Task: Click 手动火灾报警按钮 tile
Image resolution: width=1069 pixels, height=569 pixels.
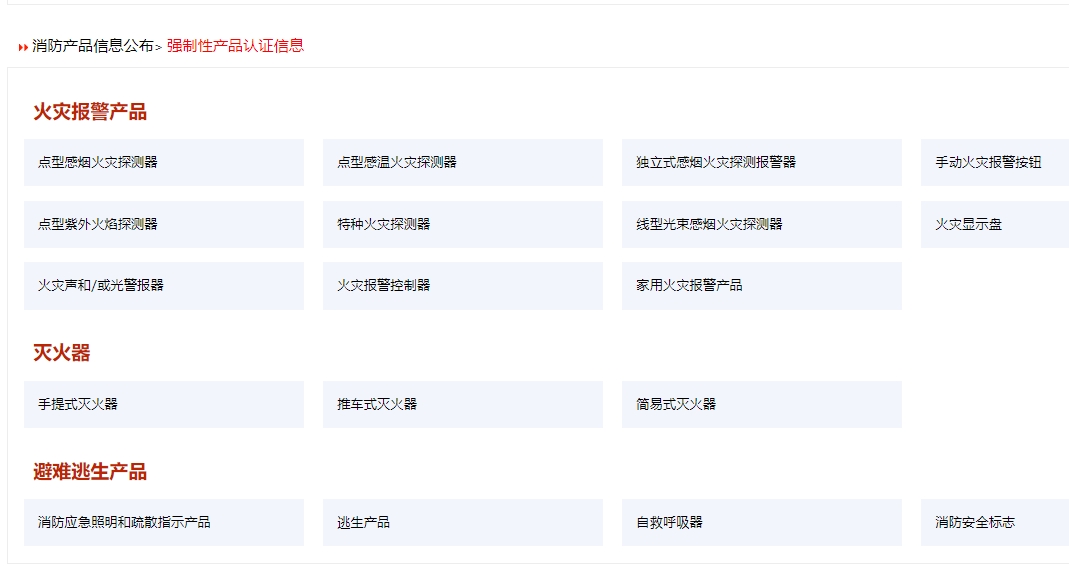Action: (x=994, y=162)
